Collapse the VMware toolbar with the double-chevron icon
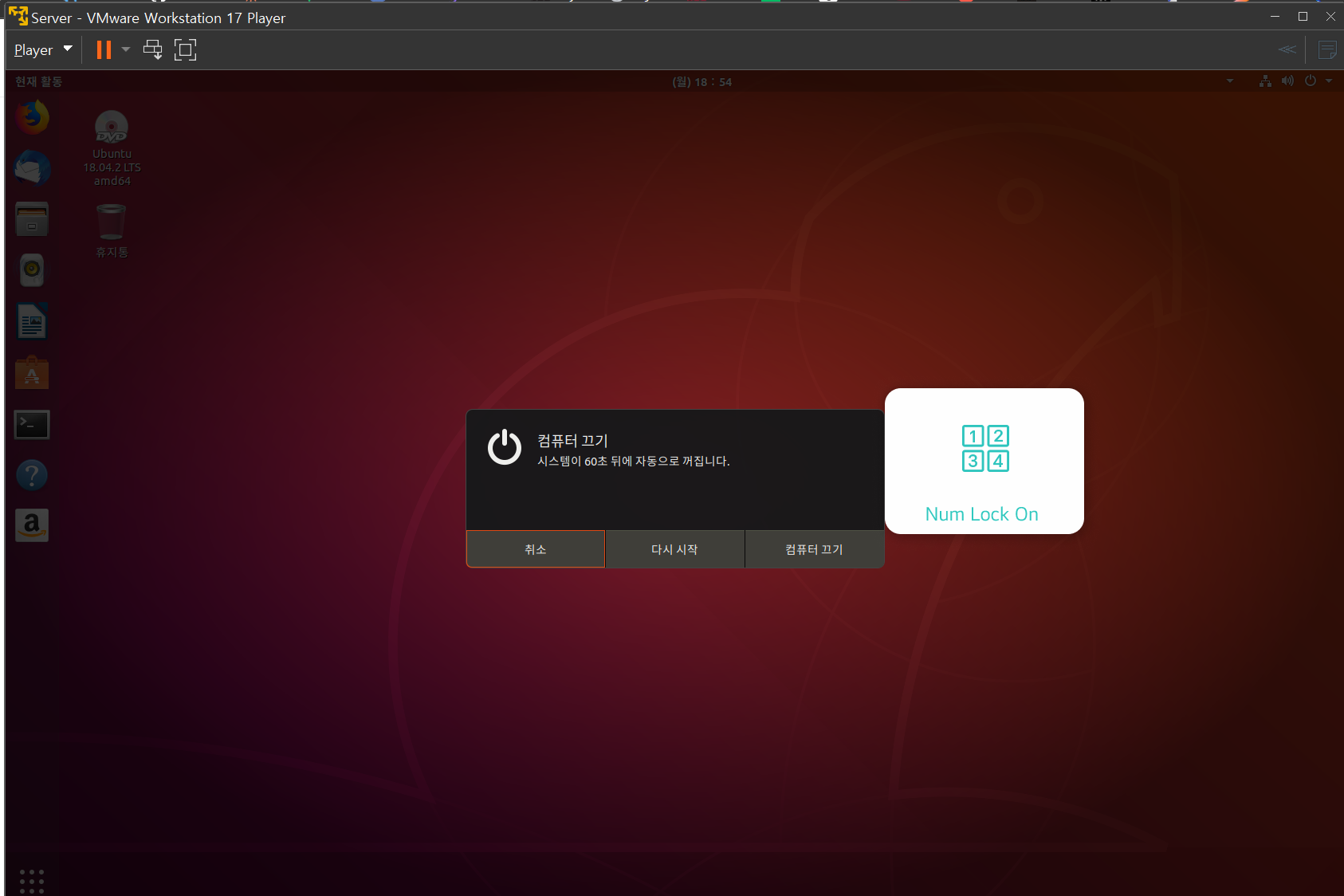This screenshot has height=896, width=1344. click(x=1287, y=49)
